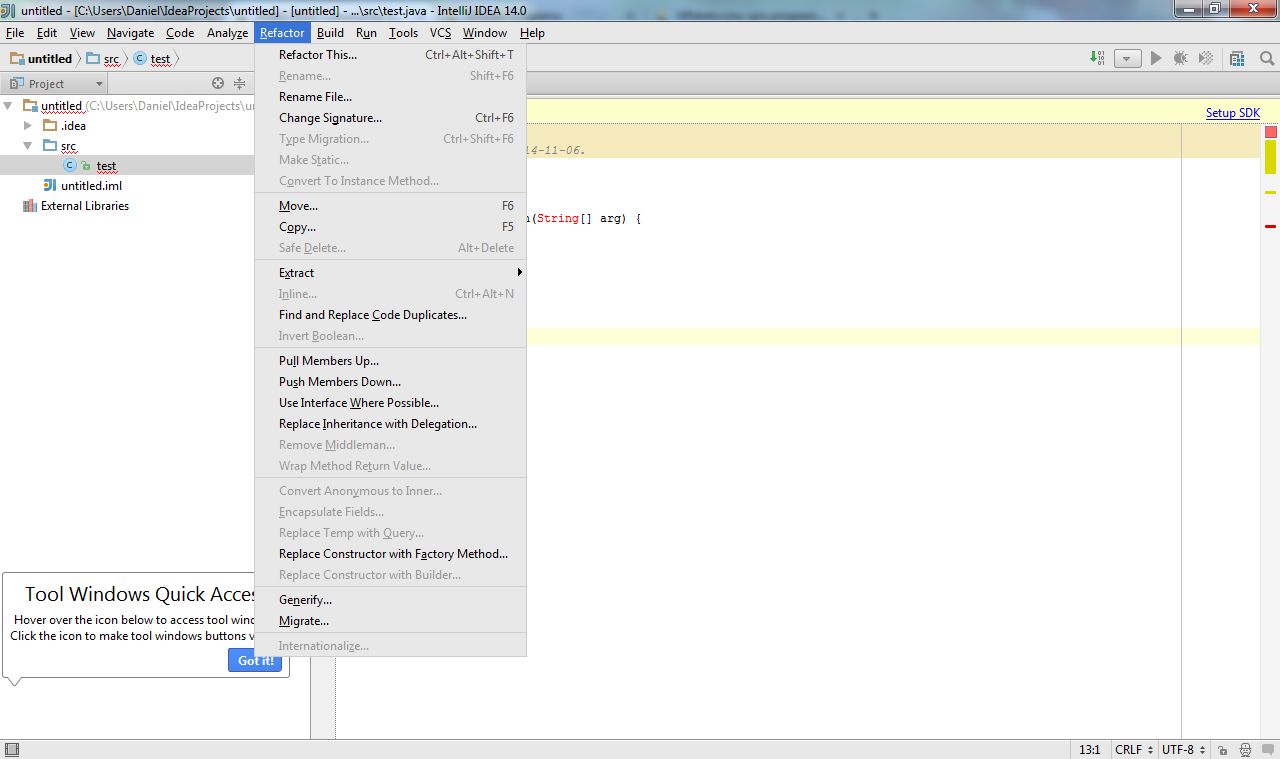Click the Run with Coverage icon
This screenshot has height=759, width=1280.
click(1206, 59)
